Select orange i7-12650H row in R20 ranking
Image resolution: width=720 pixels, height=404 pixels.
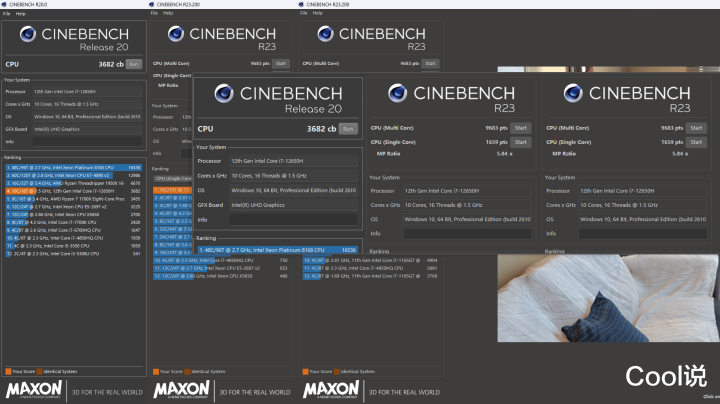pos(73,191)
